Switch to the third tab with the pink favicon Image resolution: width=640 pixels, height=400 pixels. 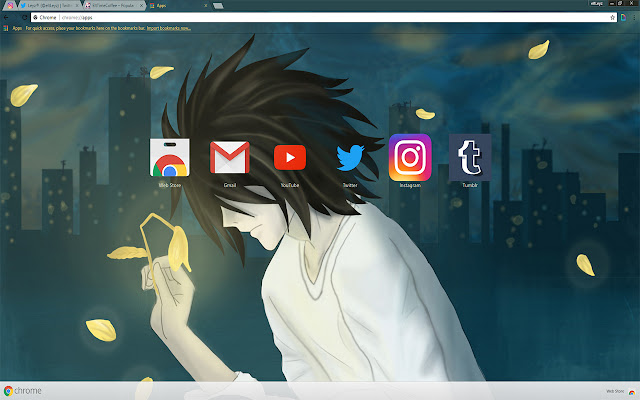(113, 6)
